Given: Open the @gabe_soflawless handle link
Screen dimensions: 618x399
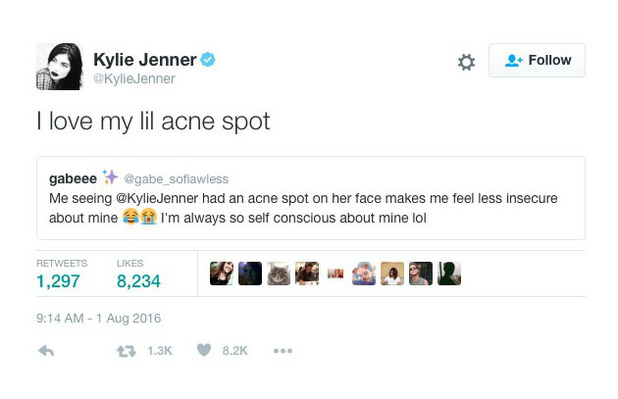Looking at the screenshot, I should (176, 179).
